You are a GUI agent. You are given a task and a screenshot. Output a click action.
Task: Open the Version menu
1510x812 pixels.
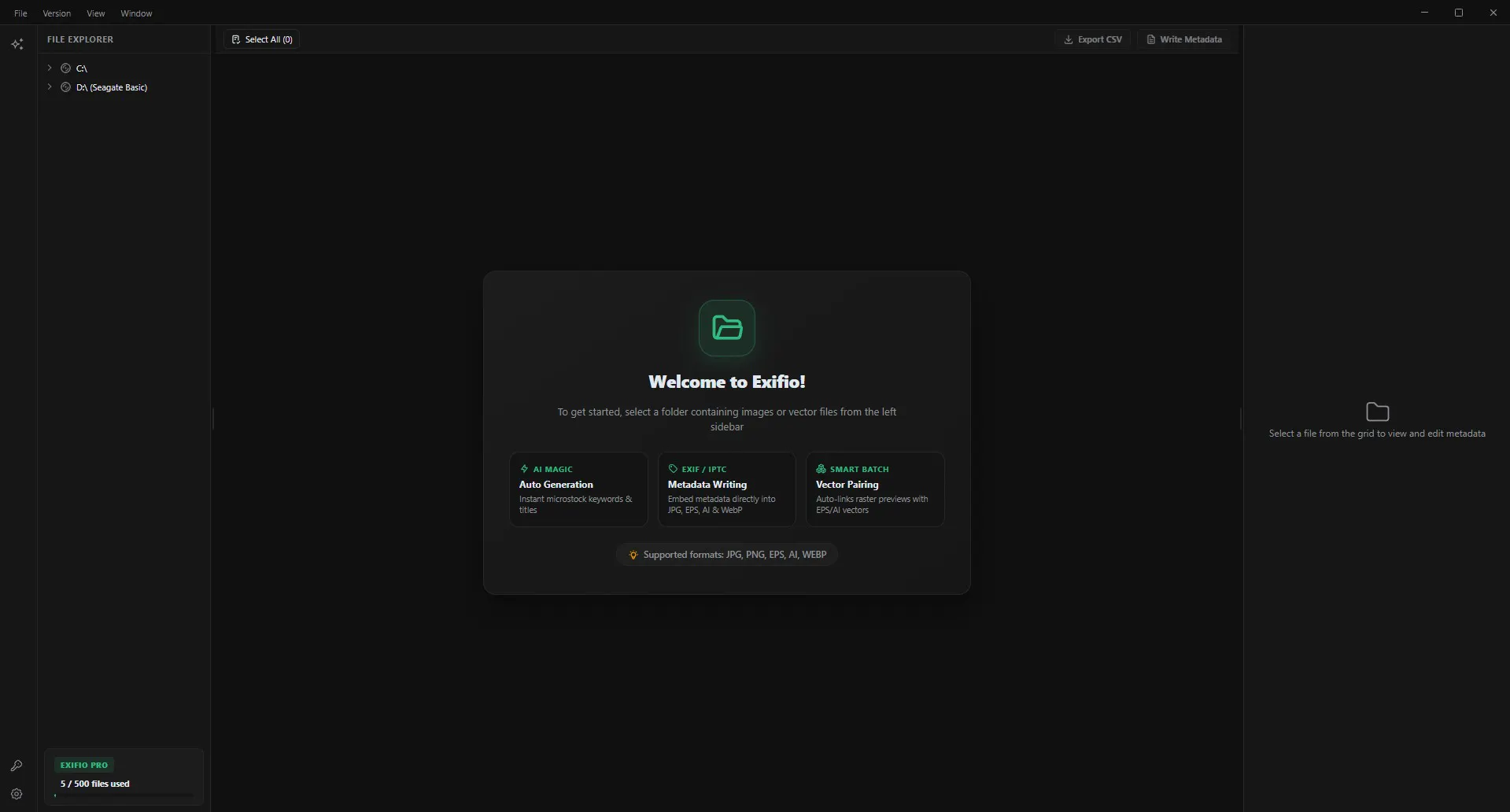57,13
